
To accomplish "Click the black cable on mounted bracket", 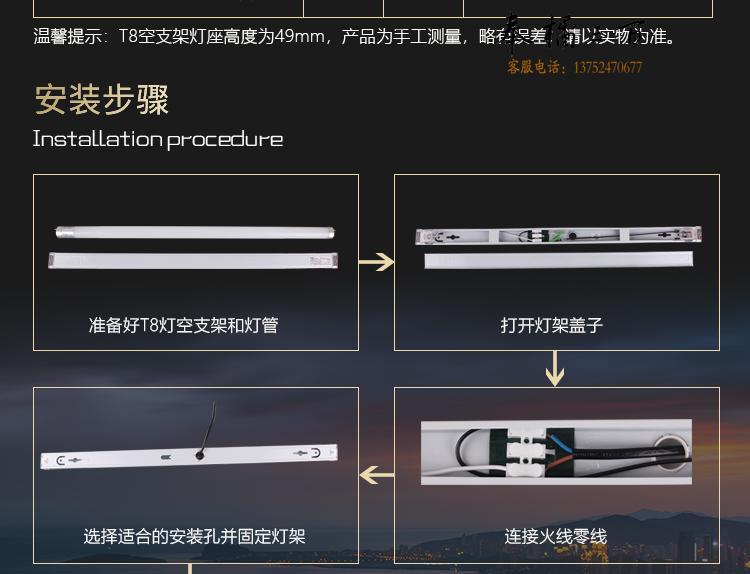I will point(207,430).
